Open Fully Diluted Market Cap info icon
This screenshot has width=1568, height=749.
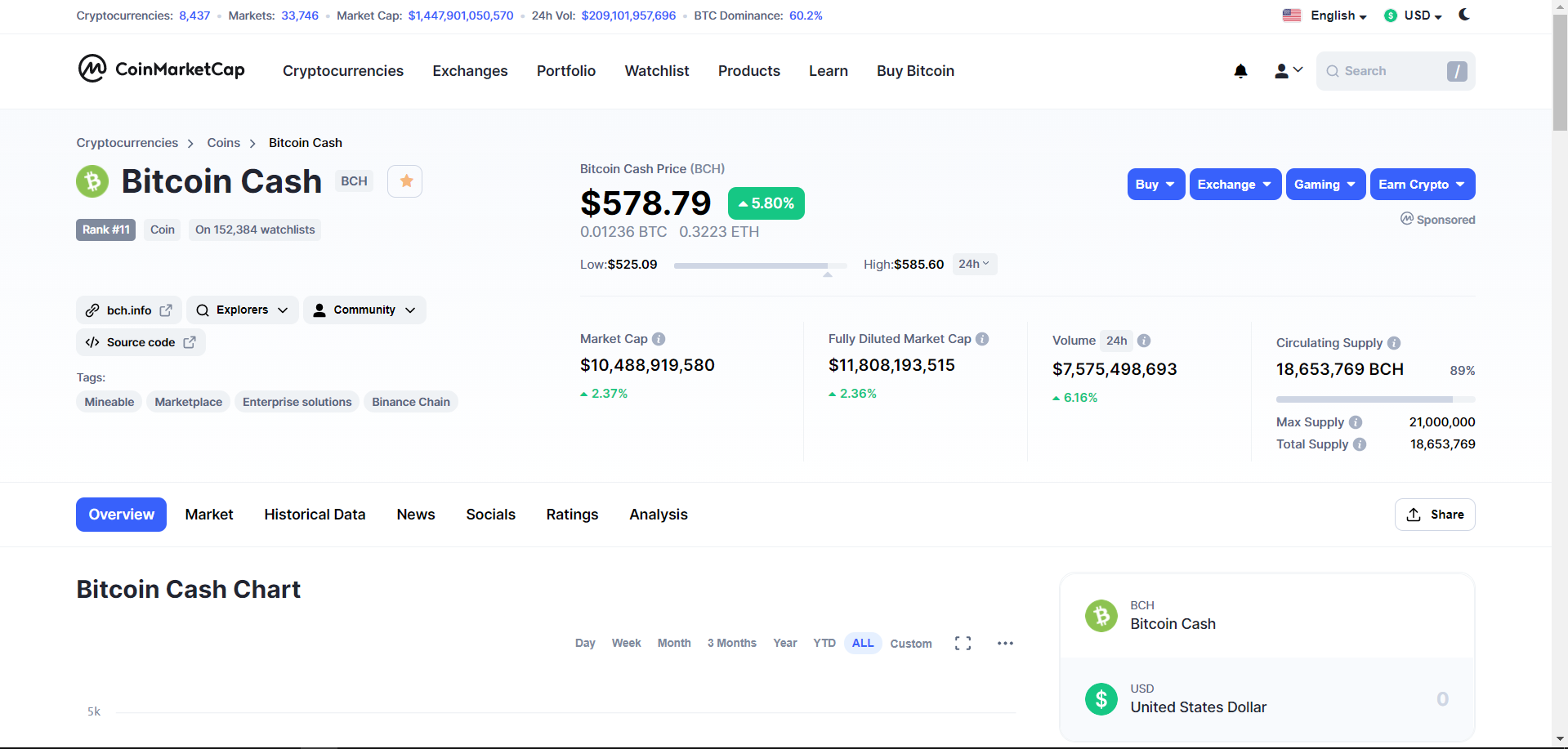(x=982, y=339)
